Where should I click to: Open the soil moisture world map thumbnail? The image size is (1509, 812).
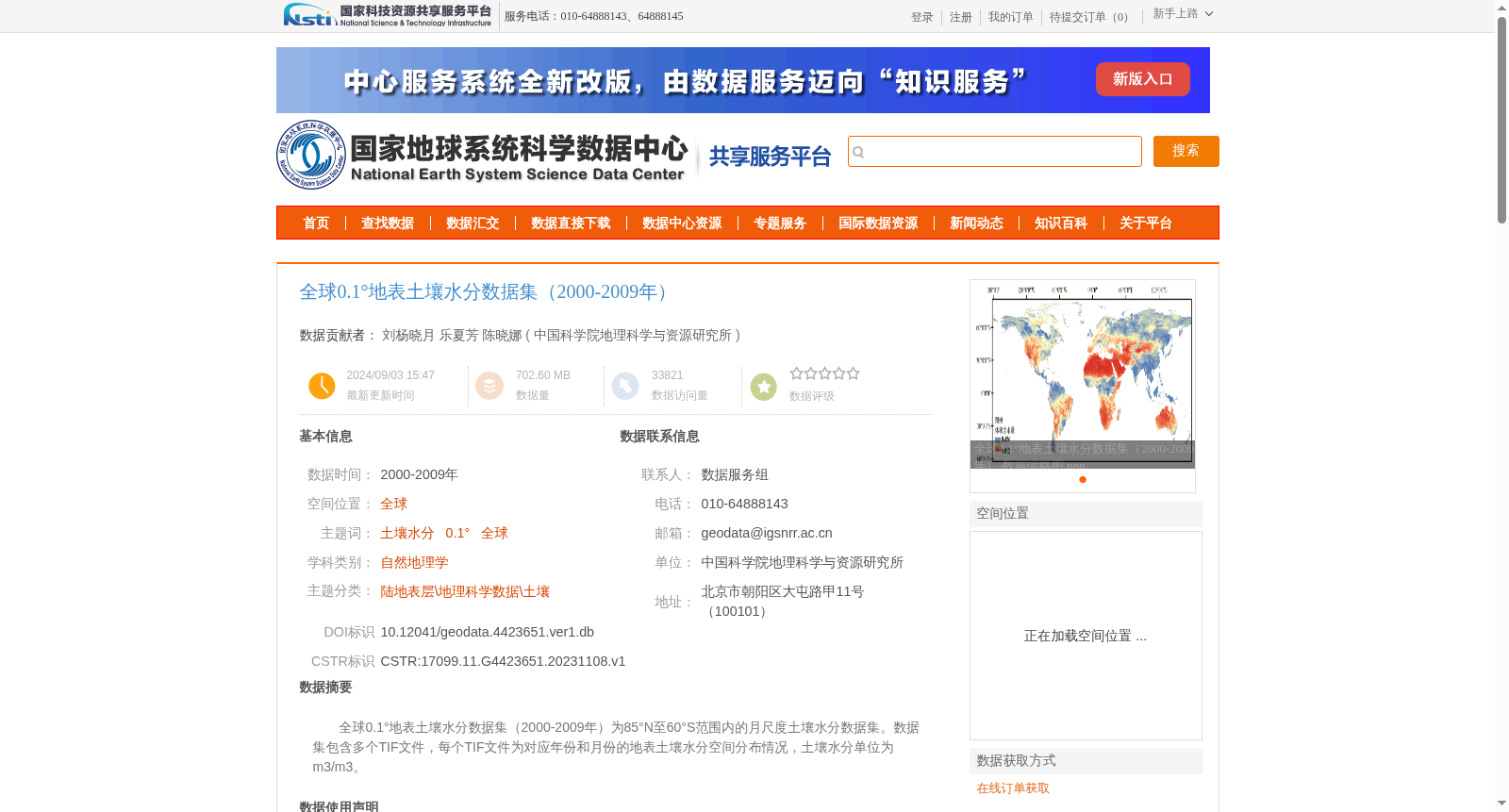pos(1083,374)
